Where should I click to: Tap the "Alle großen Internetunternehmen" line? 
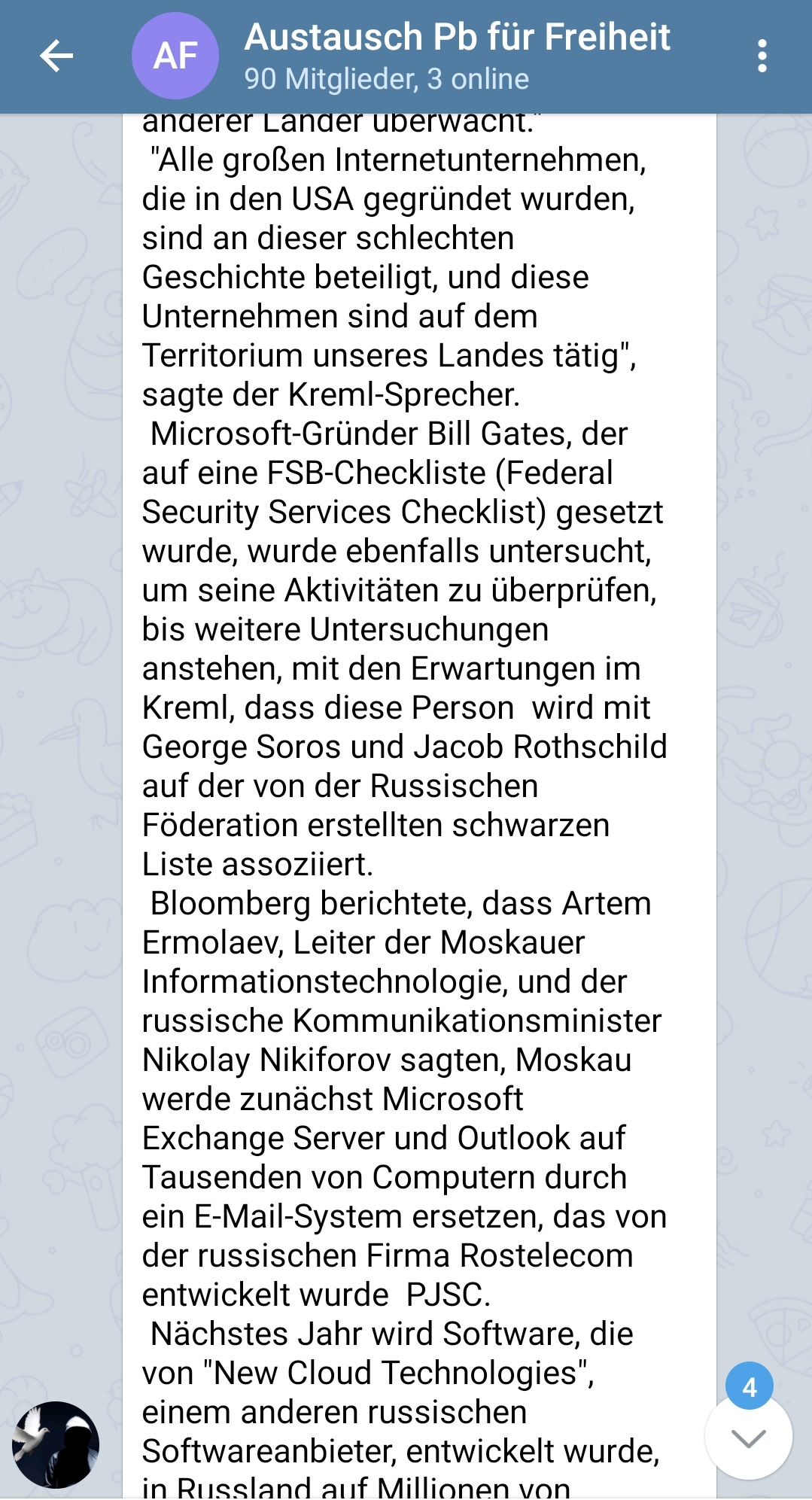click(397, 160)
